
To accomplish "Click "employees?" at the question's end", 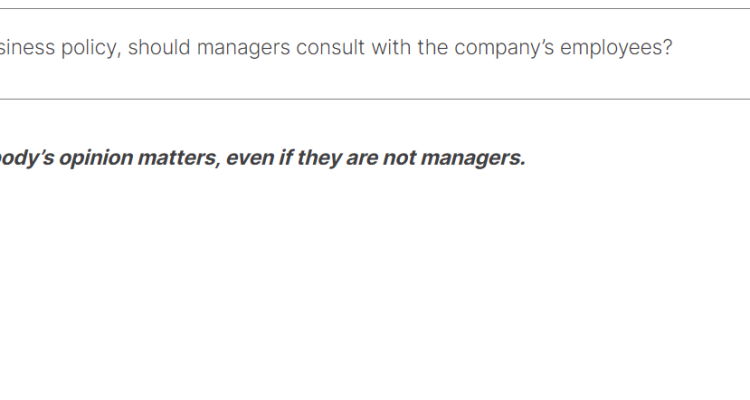I will (617, 49).
